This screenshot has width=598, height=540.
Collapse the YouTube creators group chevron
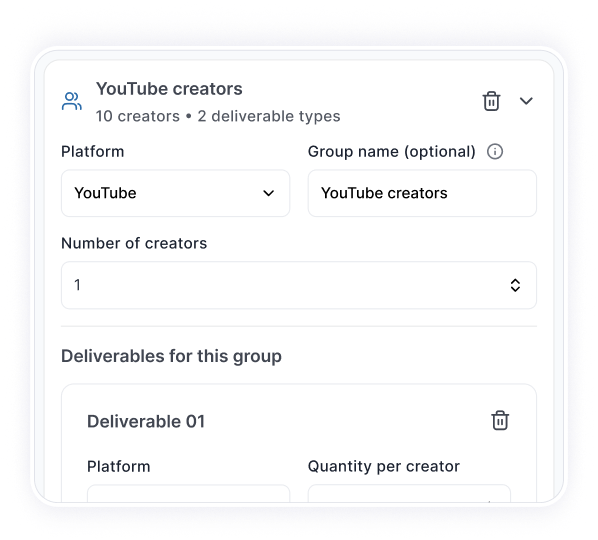[526, 101]
